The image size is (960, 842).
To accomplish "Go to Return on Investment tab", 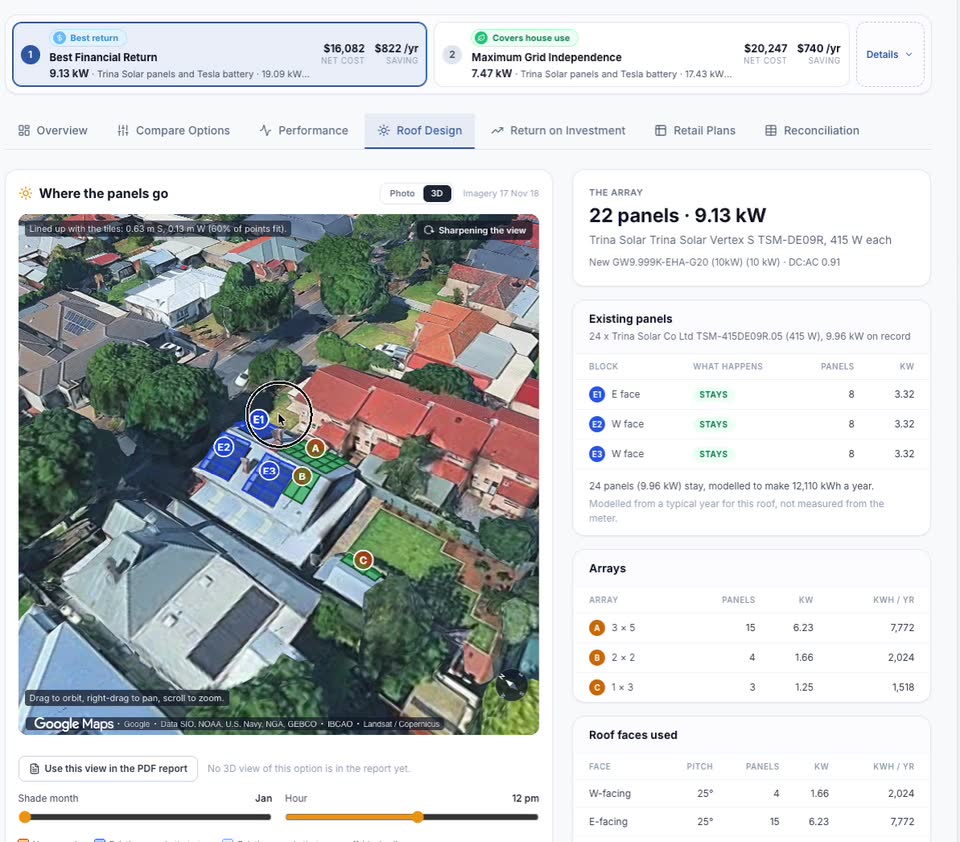I will 558,130.
